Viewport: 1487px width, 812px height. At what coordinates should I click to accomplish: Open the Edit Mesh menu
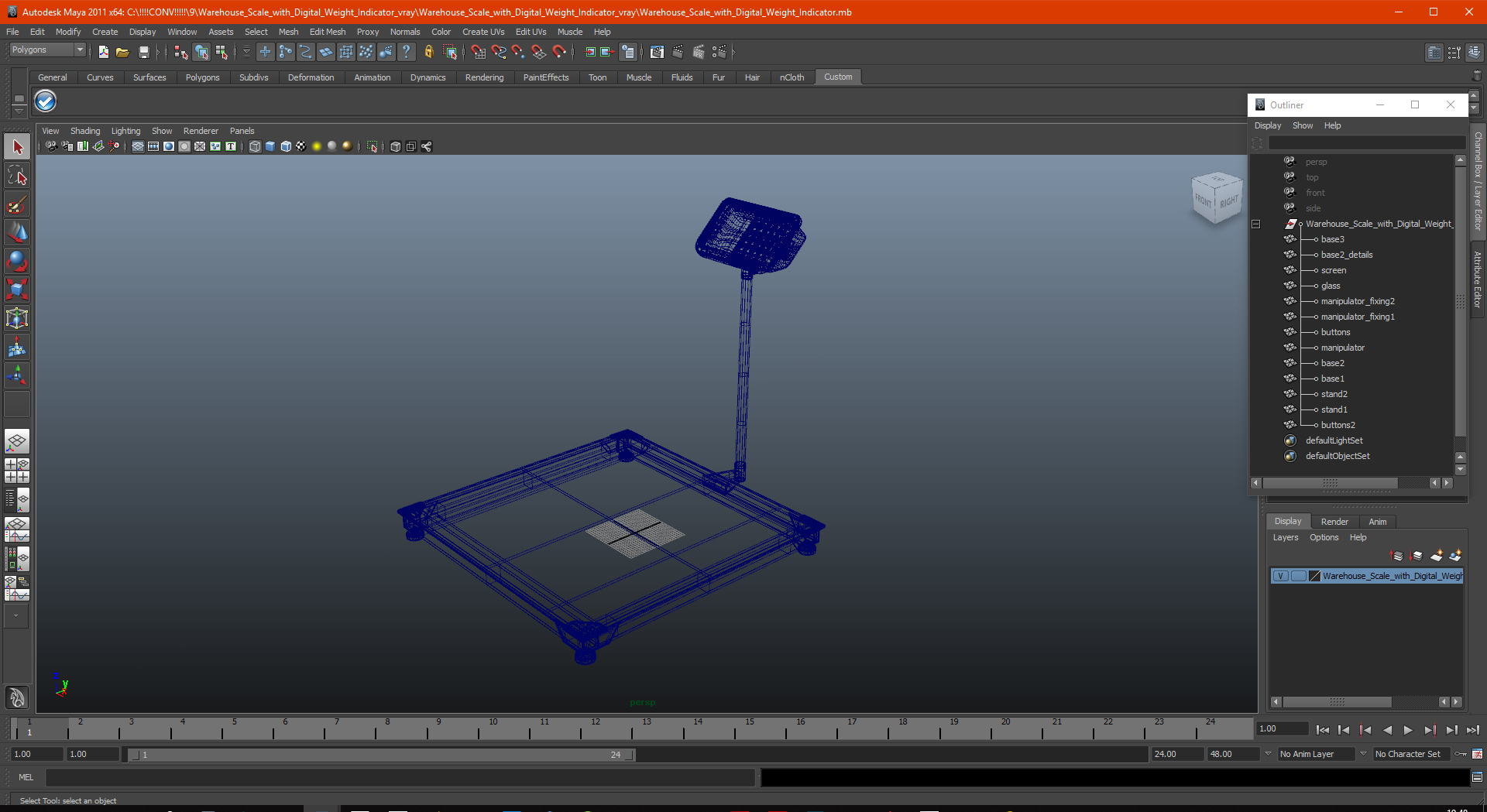coord(328,32)
